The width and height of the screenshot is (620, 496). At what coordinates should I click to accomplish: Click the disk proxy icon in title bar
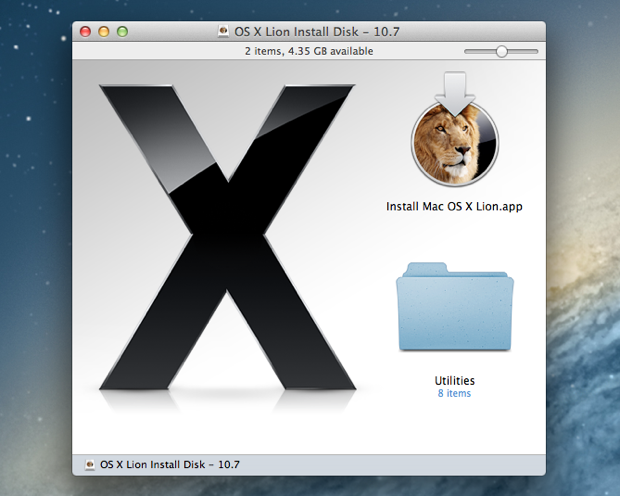[x=223, y=32]
